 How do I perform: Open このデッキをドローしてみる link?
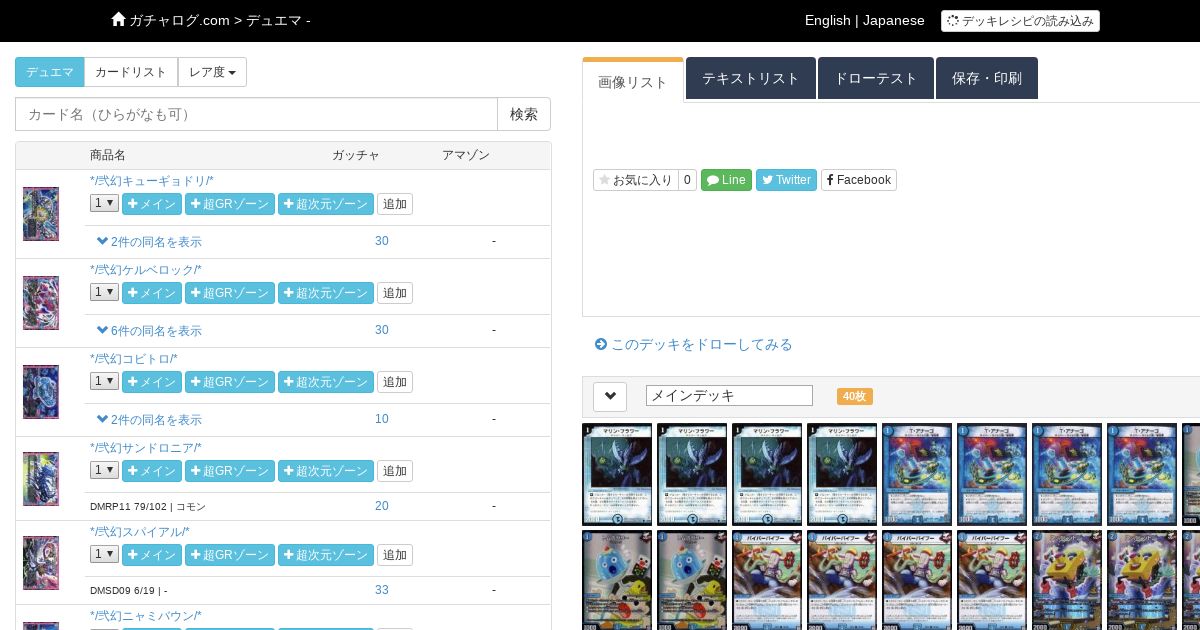693,344
